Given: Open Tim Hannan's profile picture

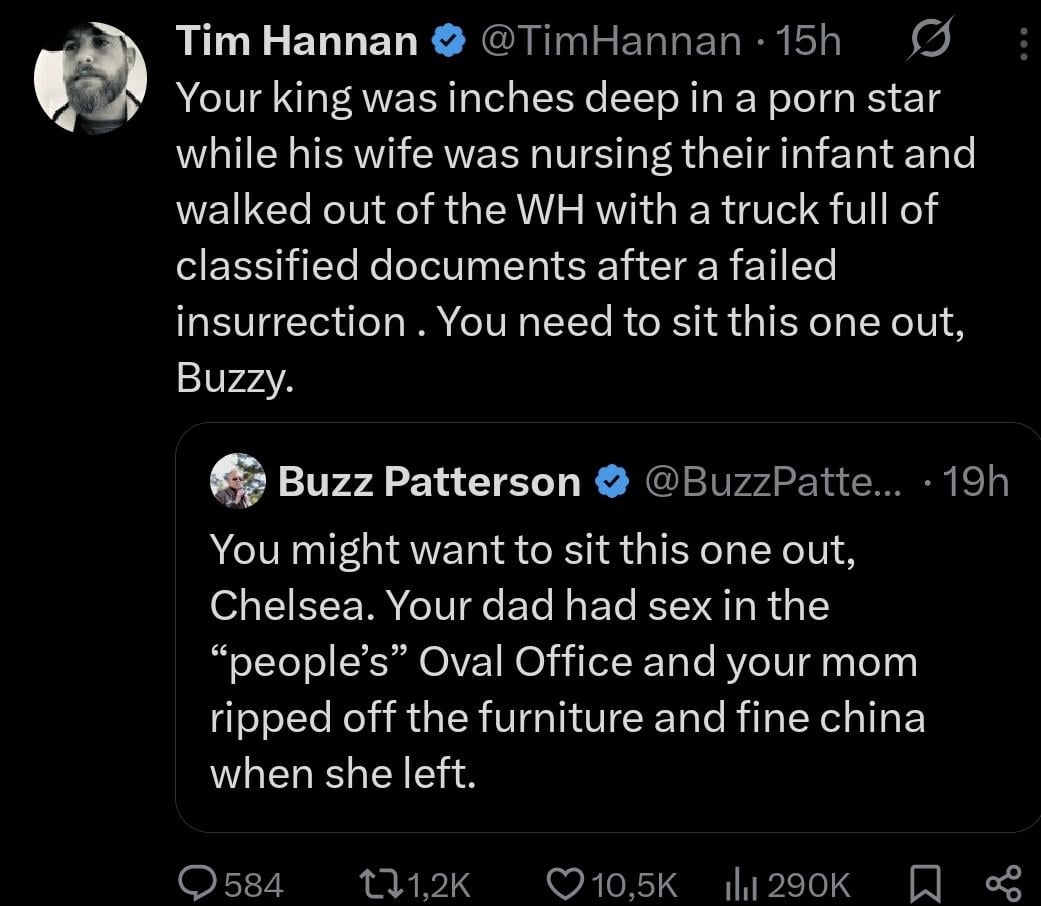Looking at the screenshot, I should 90,77.
